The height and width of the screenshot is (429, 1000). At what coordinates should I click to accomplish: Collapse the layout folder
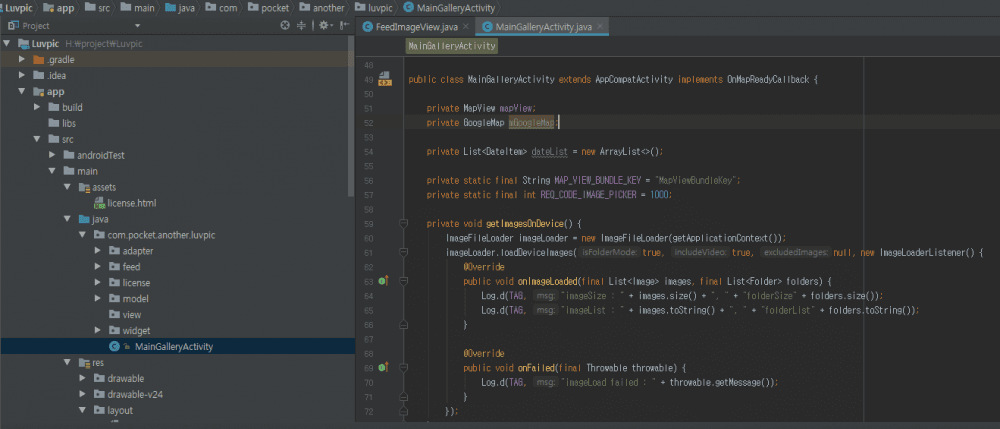click(82, 411)
